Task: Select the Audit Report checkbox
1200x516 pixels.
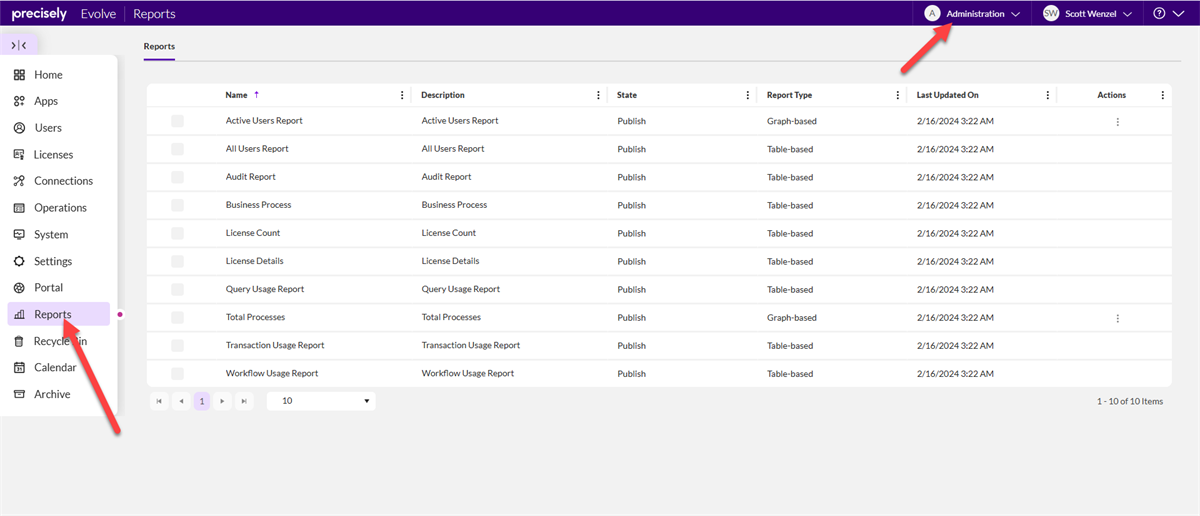Action: click(x=177, y=177)
